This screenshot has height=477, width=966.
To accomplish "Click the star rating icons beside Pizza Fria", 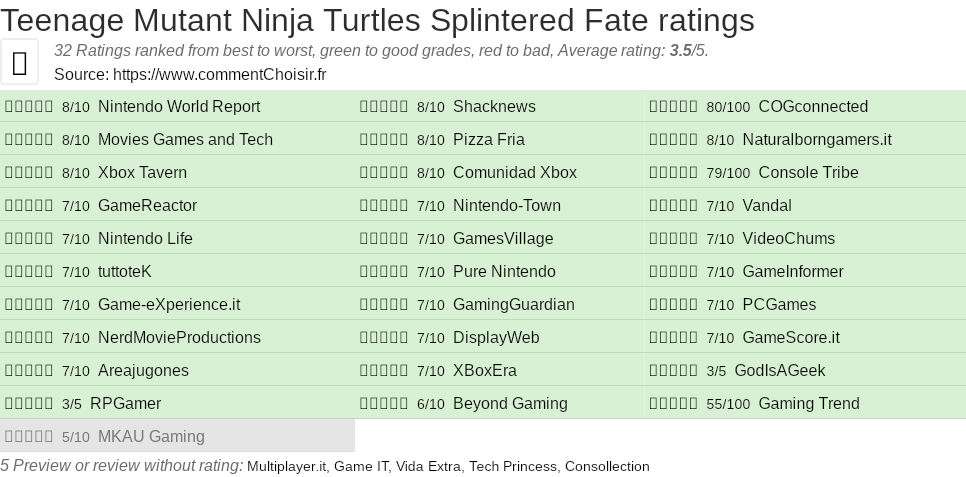I will point(384,140).
